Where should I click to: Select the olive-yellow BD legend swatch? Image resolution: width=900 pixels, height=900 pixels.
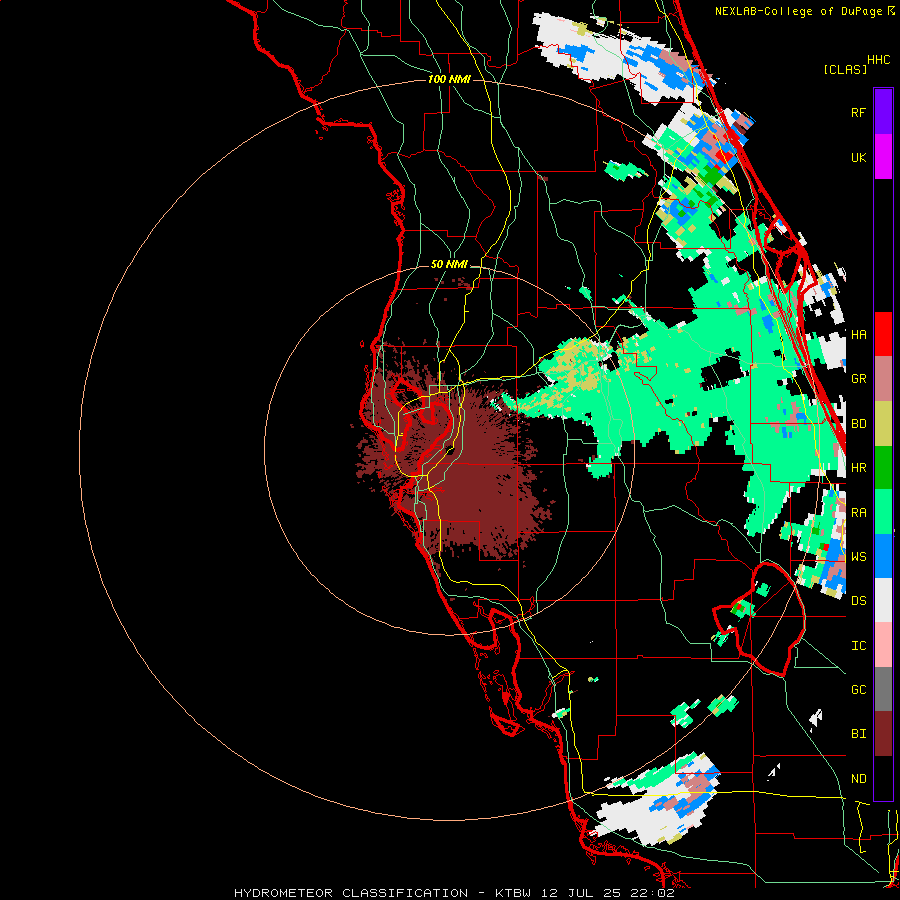[883, 424]
